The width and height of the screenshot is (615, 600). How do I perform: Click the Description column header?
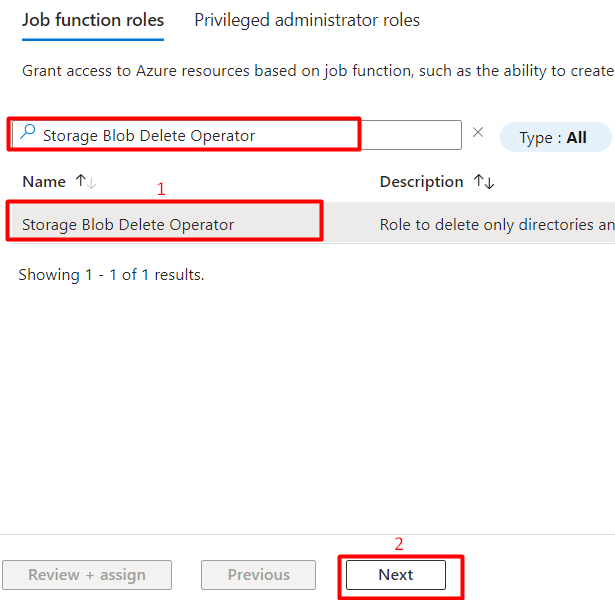pyautogui.click(x=422, y=182)
